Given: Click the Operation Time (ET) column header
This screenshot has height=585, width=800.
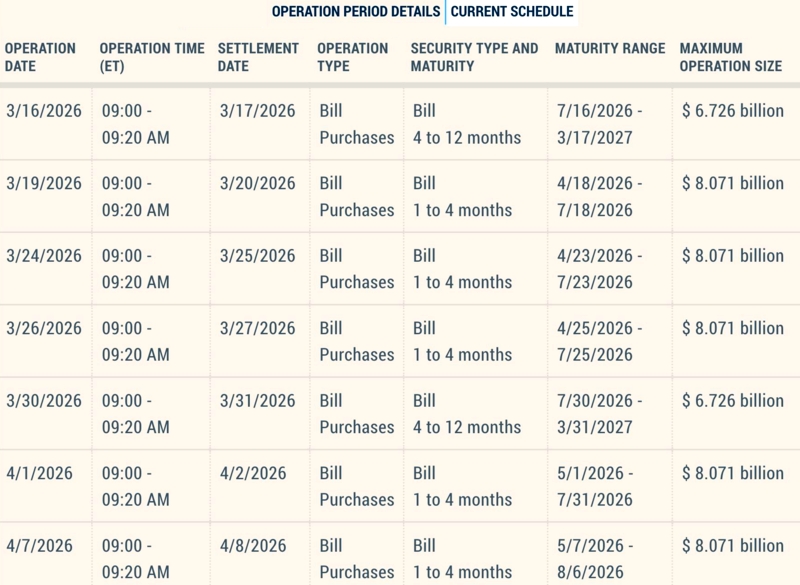Looking at the screenshot, I should [x=152, y=57].
